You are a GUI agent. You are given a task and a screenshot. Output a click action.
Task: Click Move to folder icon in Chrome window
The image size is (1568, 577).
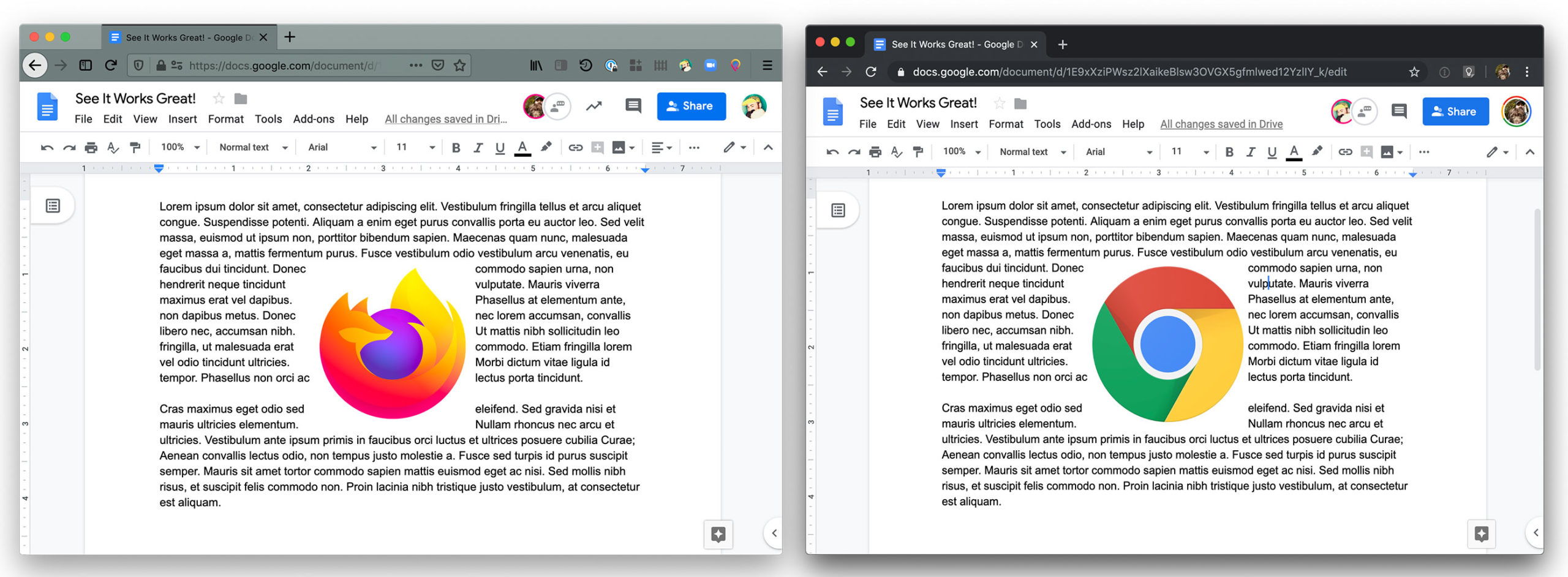pos(1020,104)
